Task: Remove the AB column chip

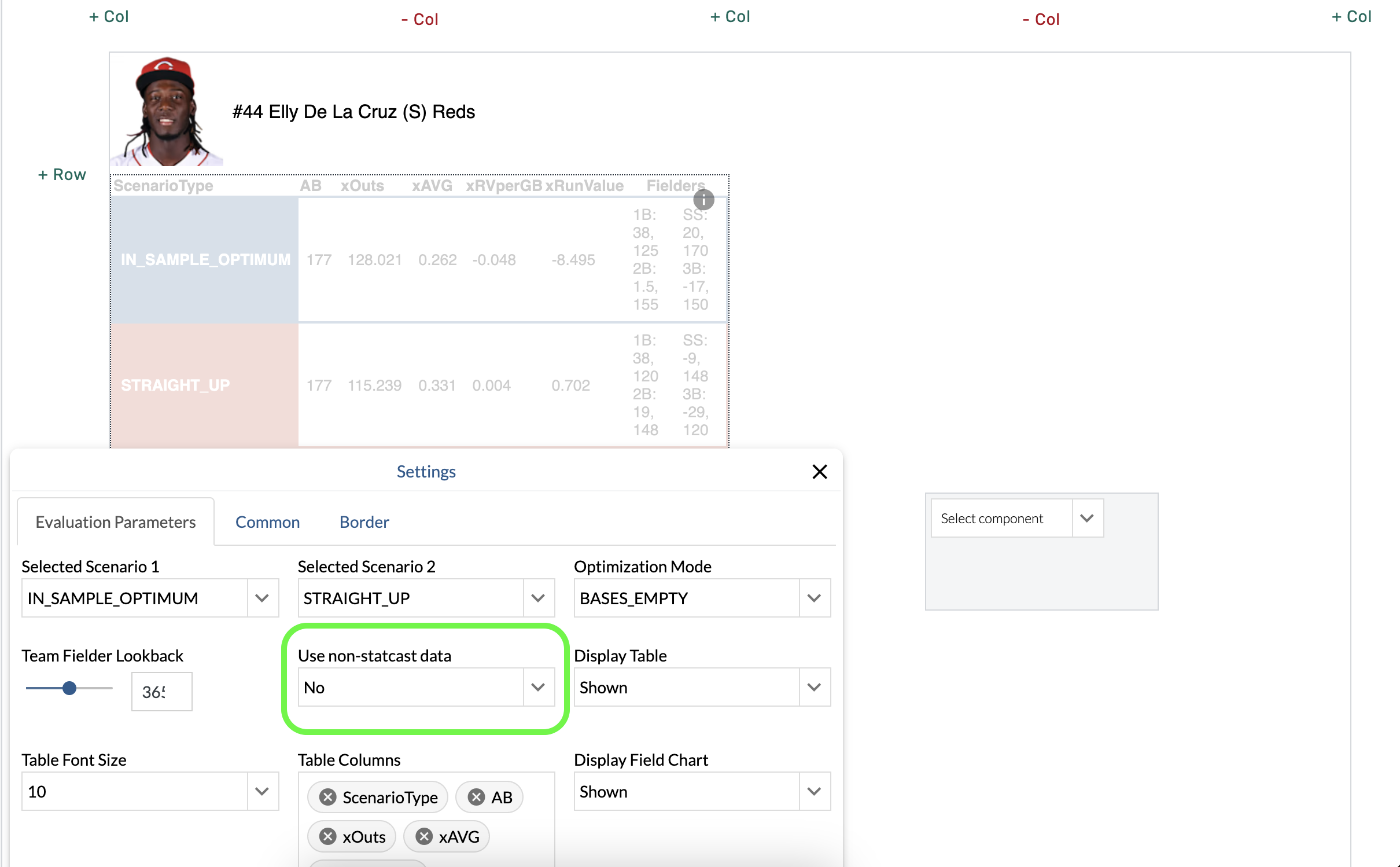Action: pos(475,797)
